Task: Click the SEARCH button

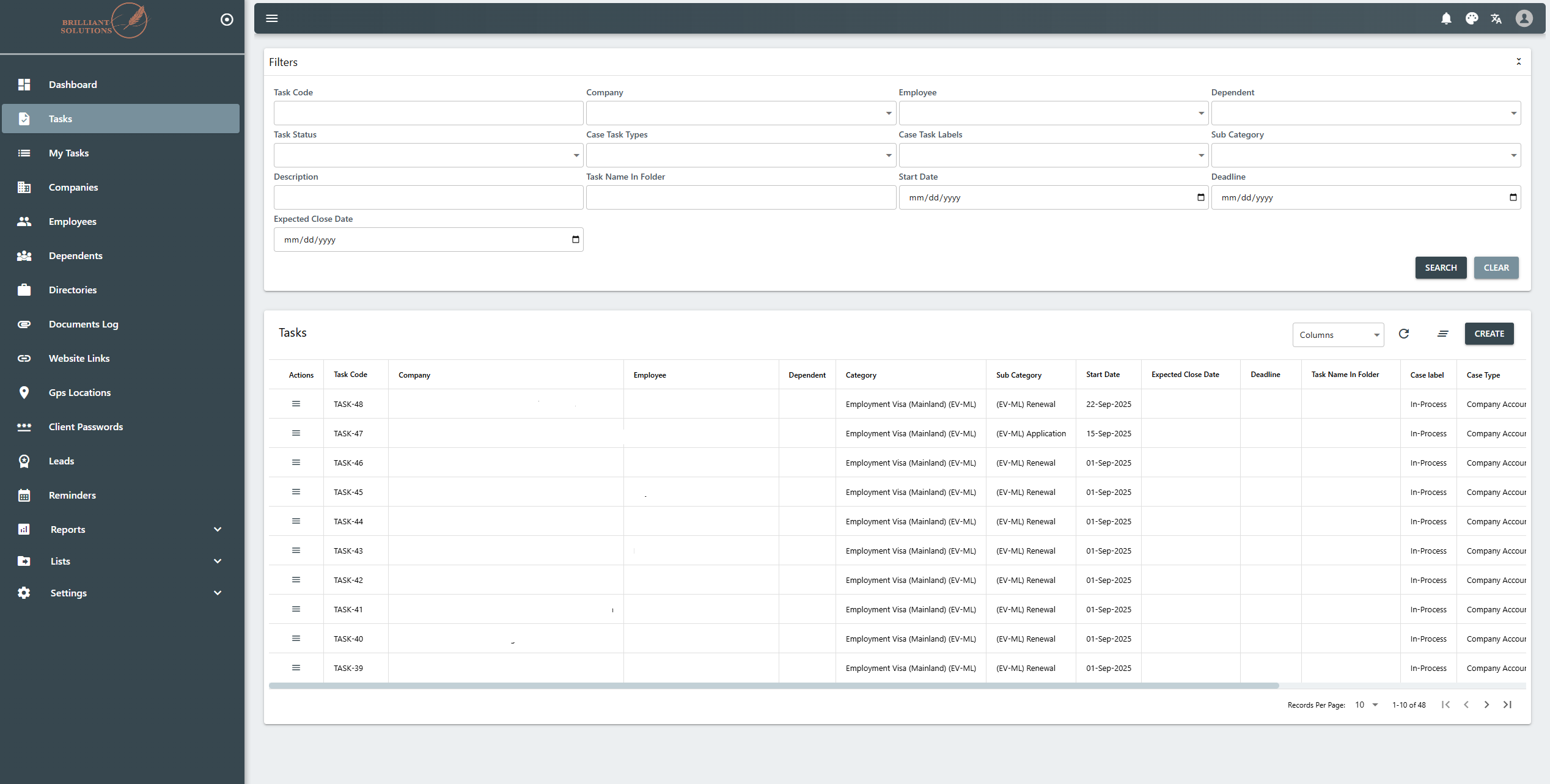Action: pyautogui.click(x=1441, y=268)
